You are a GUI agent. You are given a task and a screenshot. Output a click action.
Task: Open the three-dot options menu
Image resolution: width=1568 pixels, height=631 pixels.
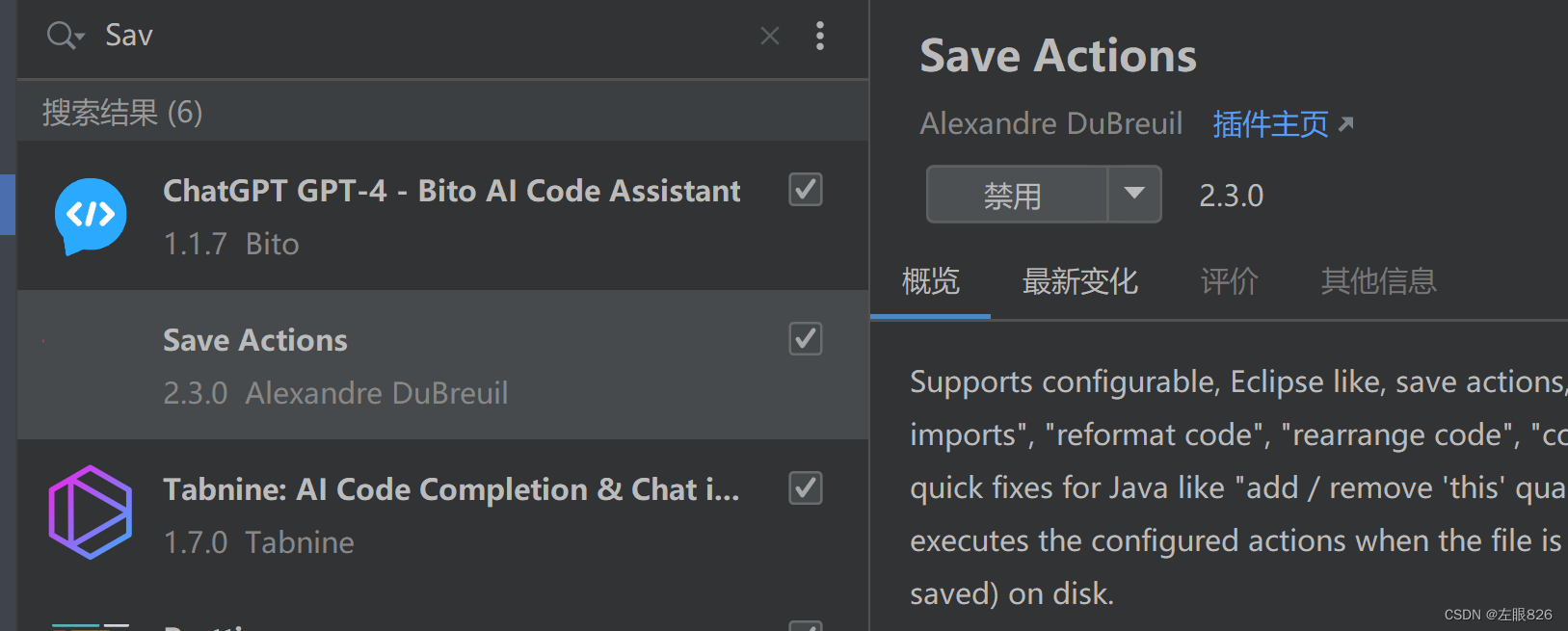point(820,36)
